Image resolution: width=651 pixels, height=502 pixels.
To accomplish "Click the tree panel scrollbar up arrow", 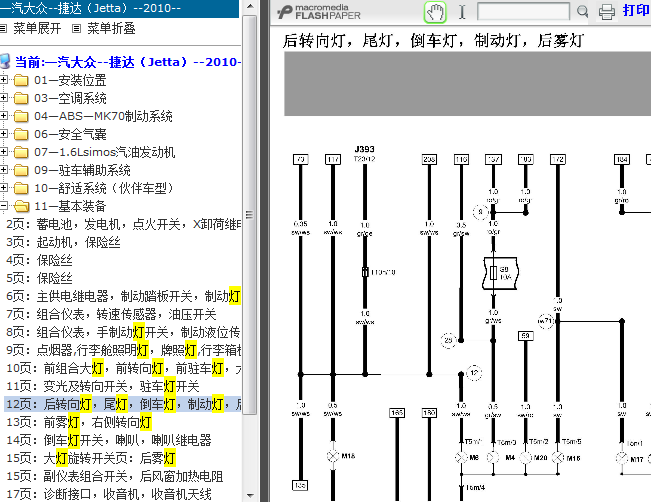I will tap(250, 6).
